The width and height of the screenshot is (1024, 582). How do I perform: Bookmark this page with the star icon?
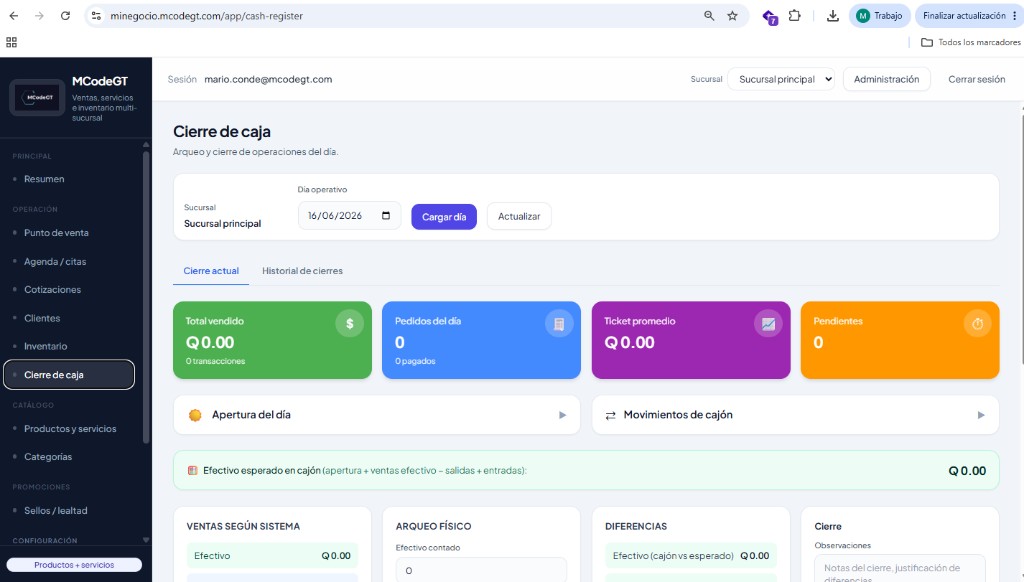coord(732,16)
